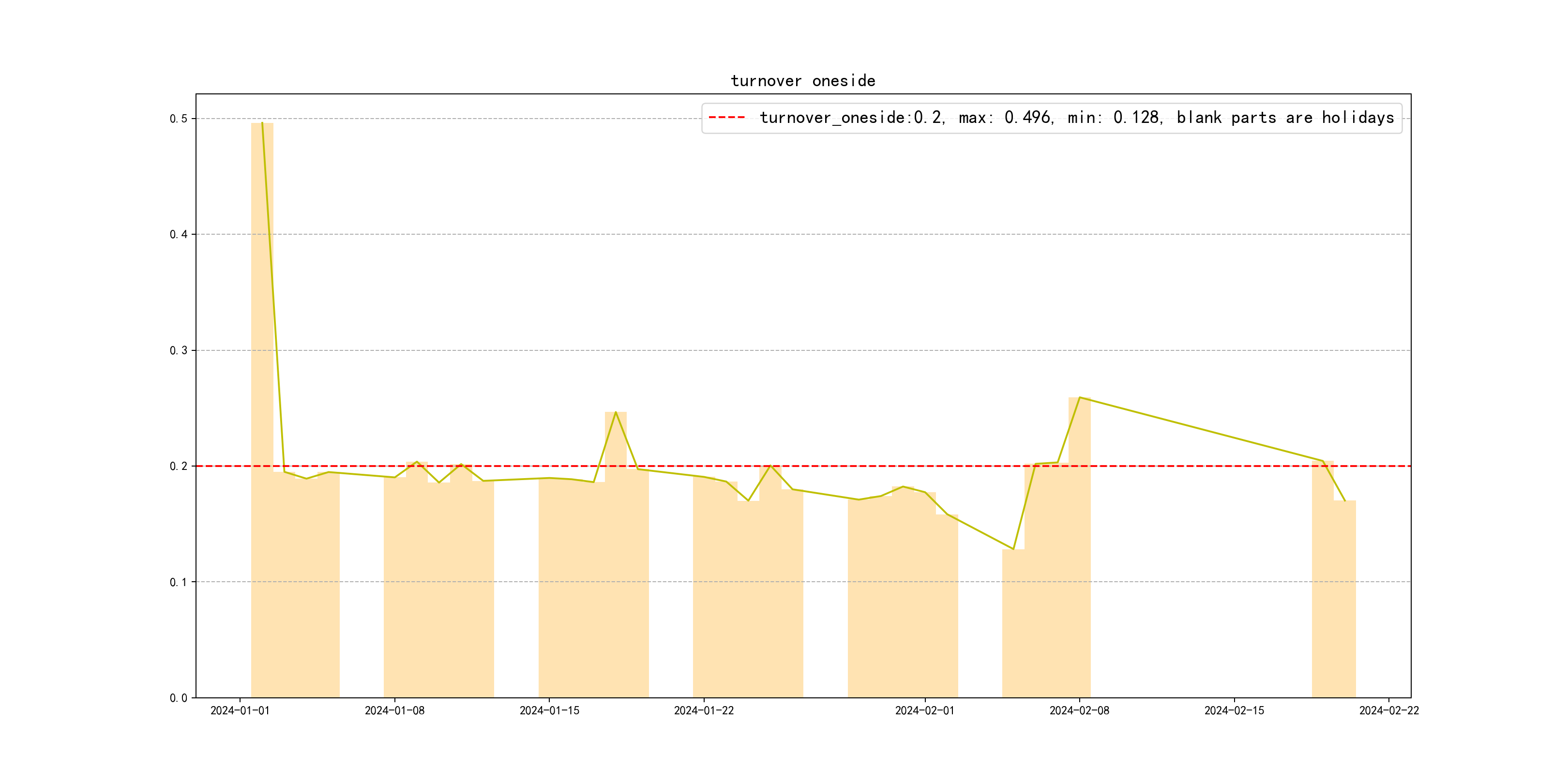1568x784 pixels.
Task: Click the x-axis label 2024-02-08
Action: pos(1079,710)
